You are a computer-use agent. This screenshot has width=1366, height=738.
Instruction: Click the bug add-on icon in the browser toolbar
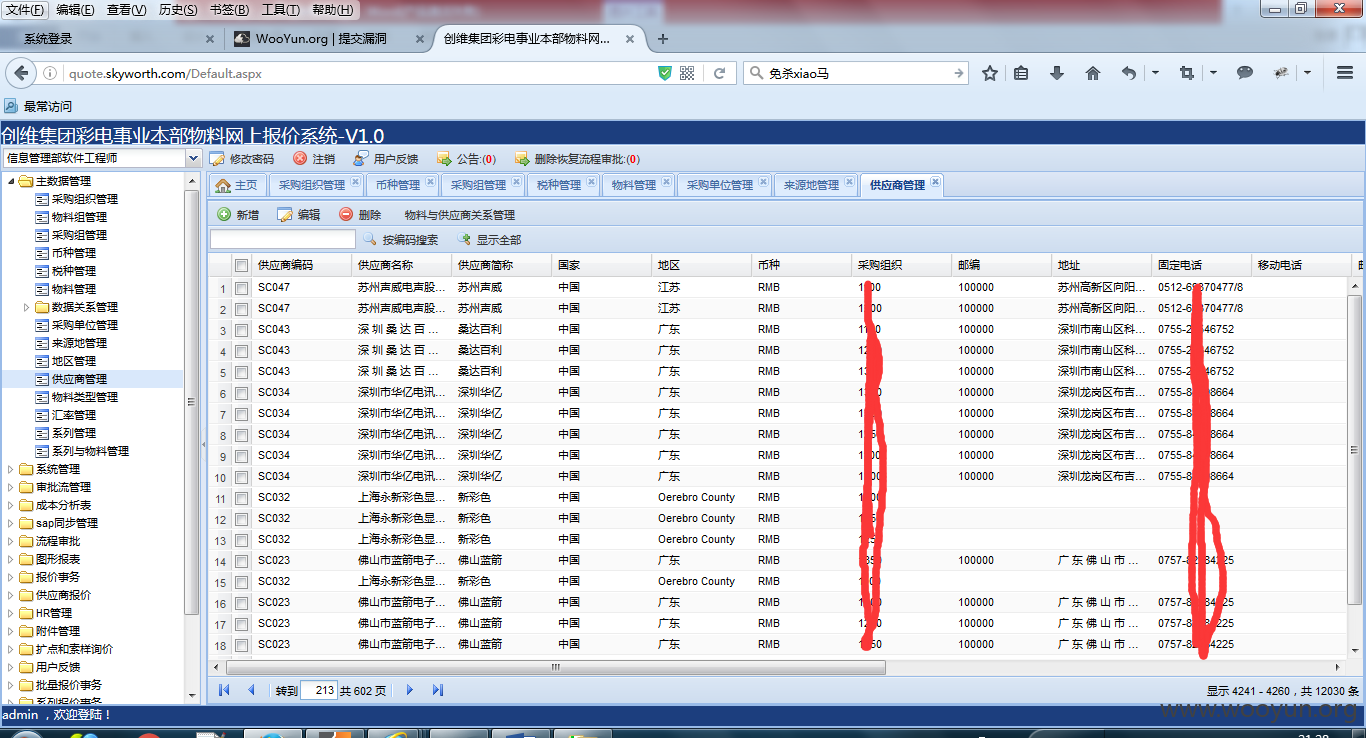coord(1281,73)
